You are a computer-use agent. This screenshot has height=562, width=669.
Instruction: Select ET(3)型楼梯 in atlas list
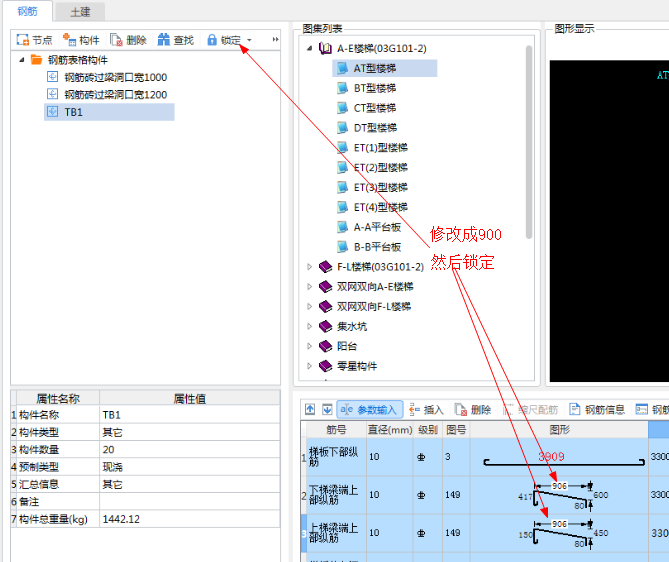click(x=381, y=187)
